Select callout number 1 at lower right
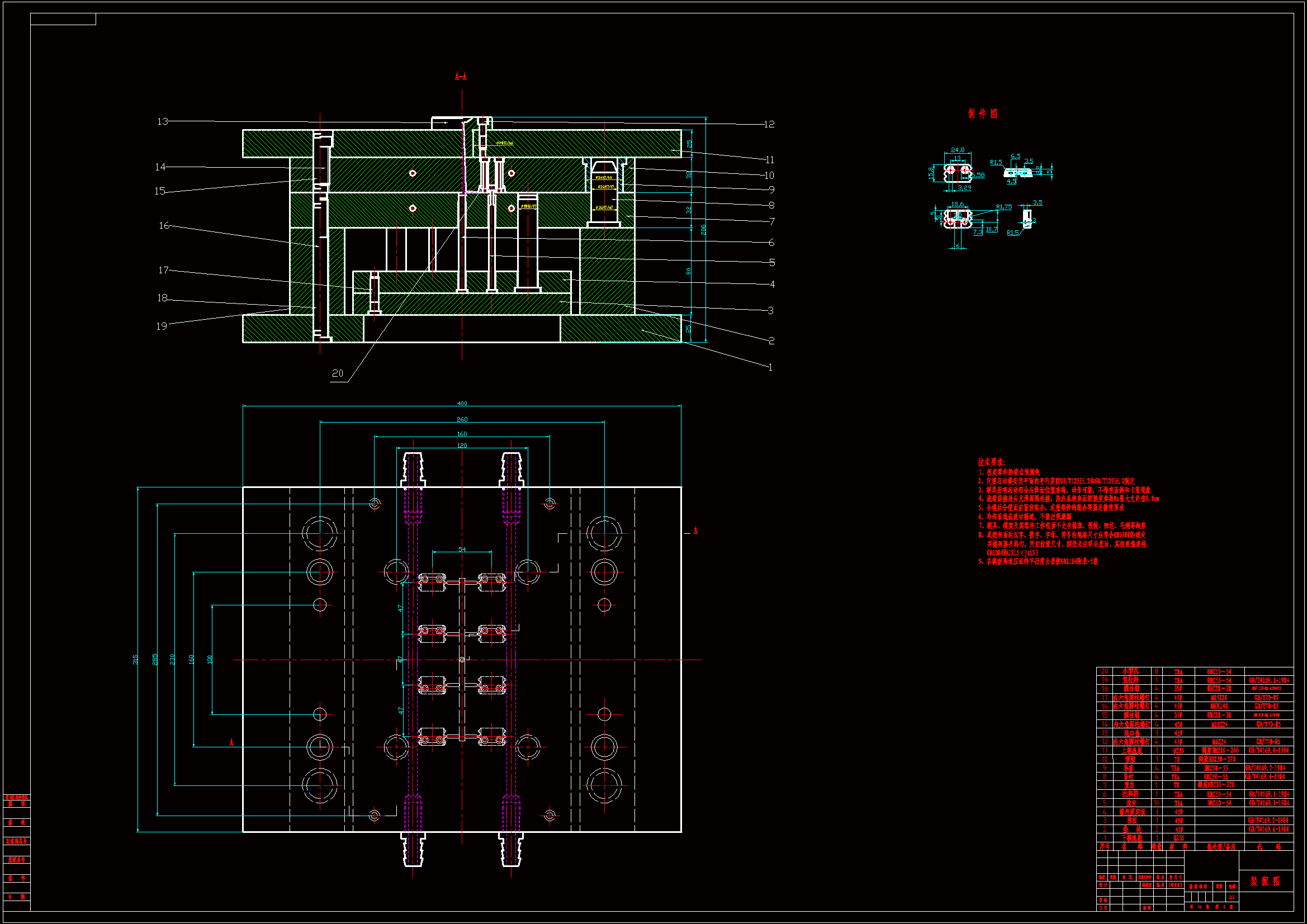Screen dimensions: 1307x924 click(x=770, y=367)
